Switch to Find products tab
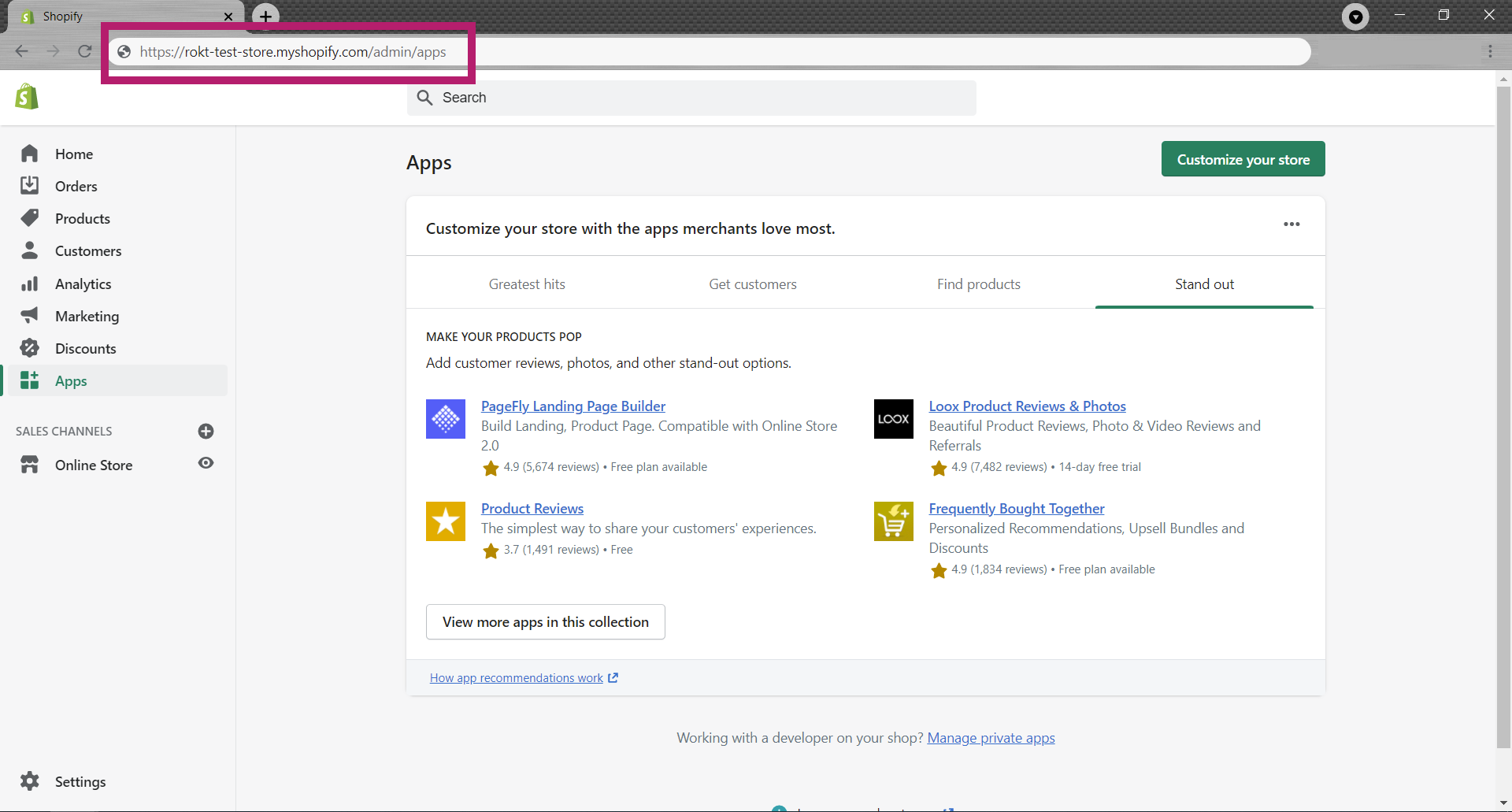The height and width of the screenshot is (812, 1512). [979, 284]
